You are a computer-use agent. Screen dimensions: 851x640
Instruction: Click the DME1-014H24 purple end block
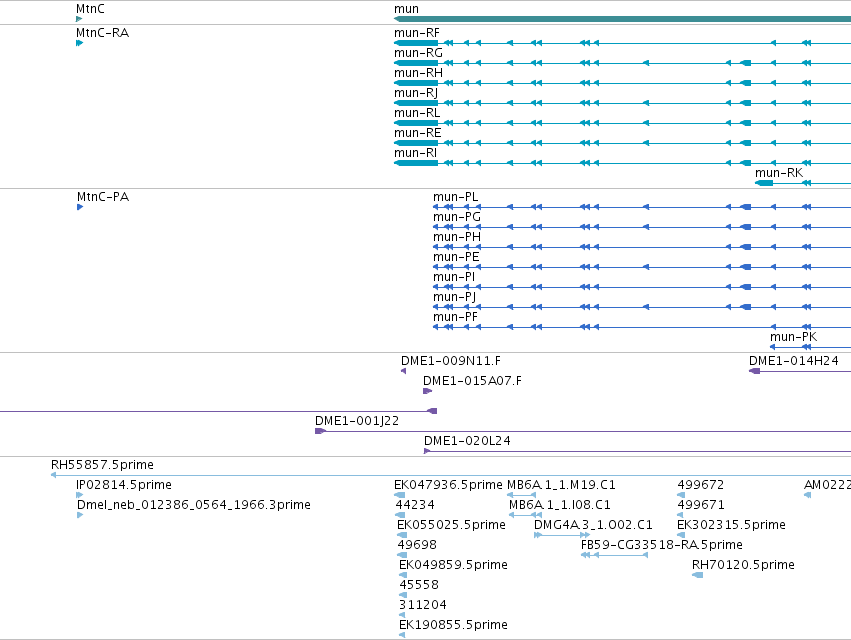754,371
